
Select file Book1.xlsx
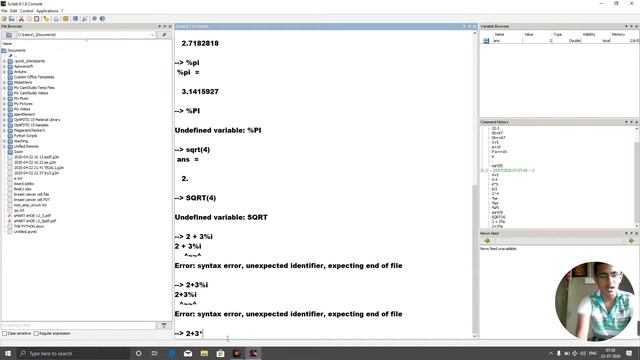coord(23,189)
